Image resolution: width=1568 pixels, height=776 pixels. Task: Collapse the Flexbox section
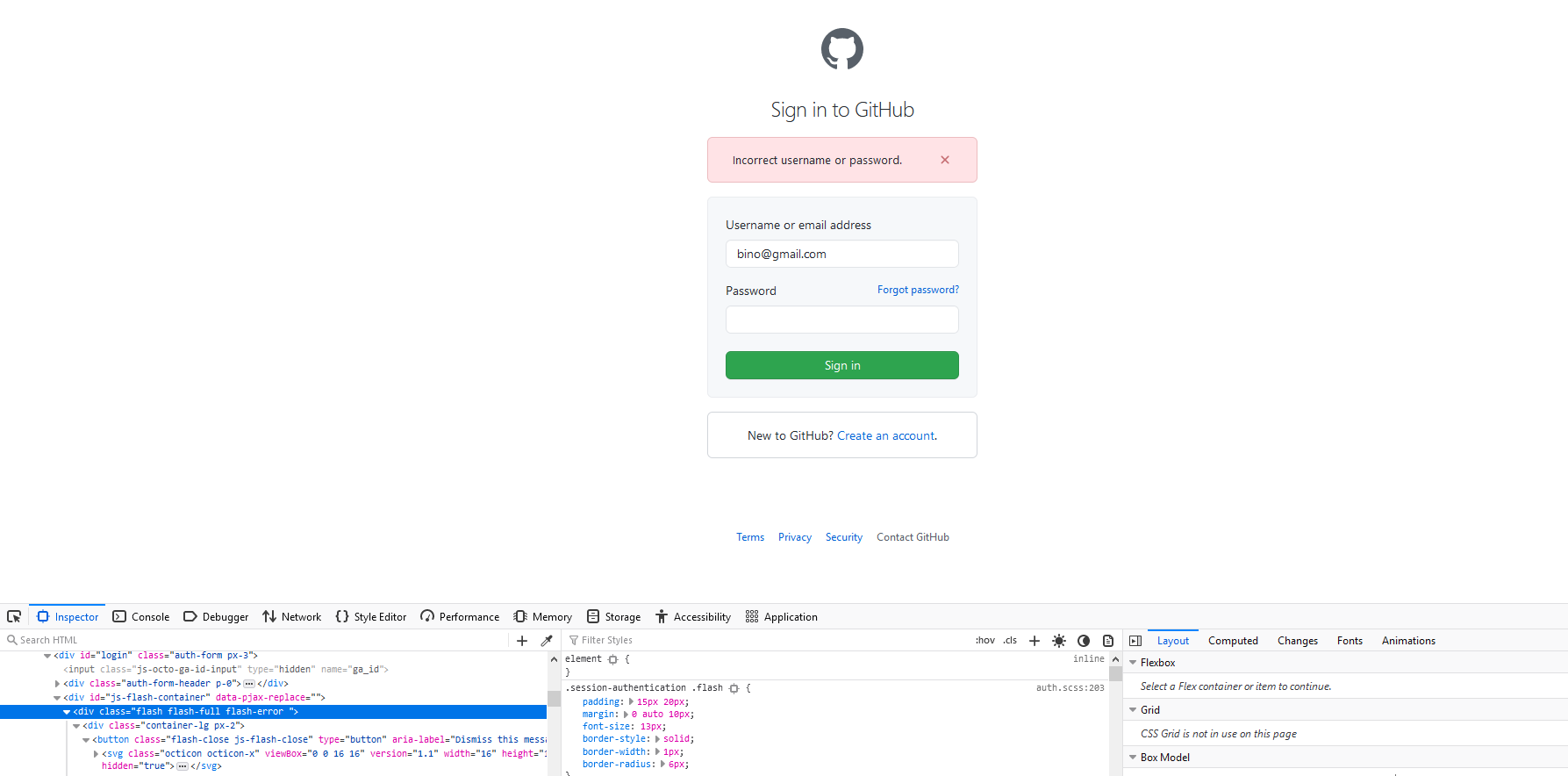pos(1133,663)
